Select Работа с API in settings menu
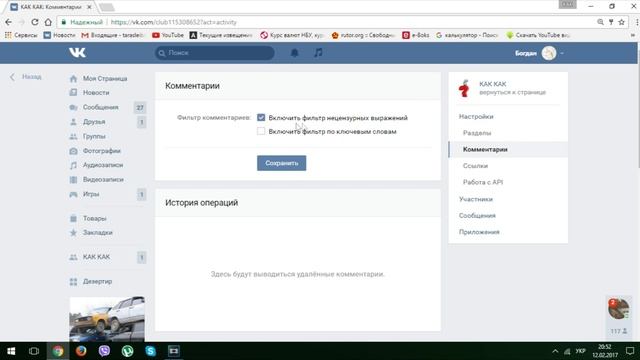 point(483,182)
